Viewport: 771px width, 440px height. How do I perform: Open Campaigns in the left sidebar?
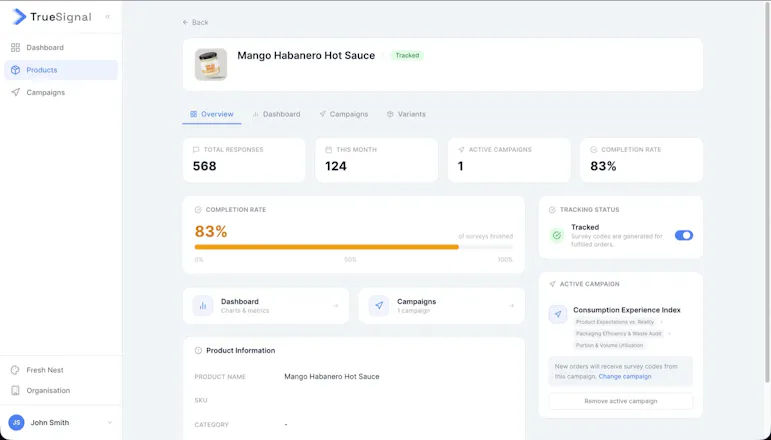click(61, 92)
